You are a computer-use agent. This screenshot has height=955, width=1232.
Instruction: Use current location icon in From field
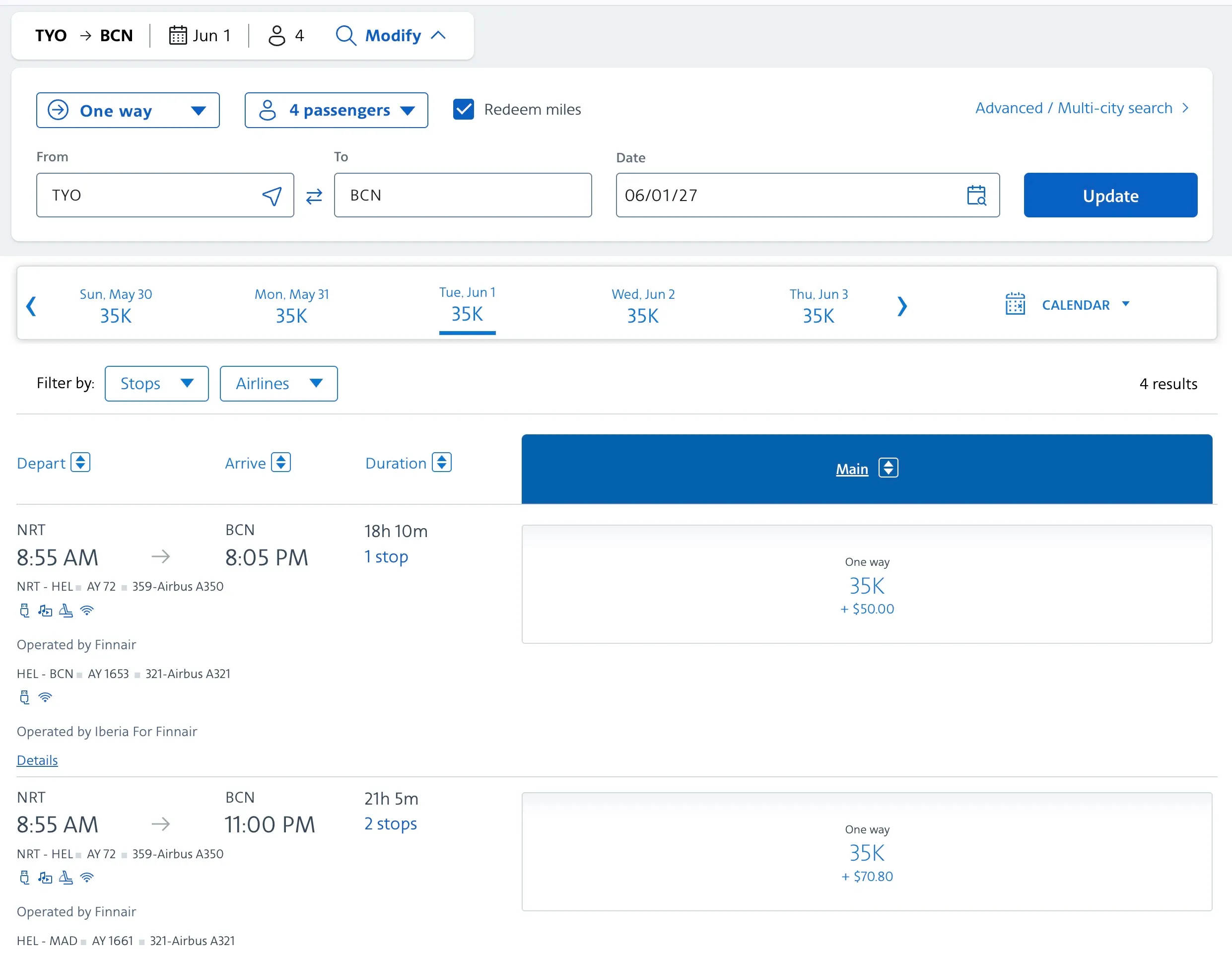(272, 196)
